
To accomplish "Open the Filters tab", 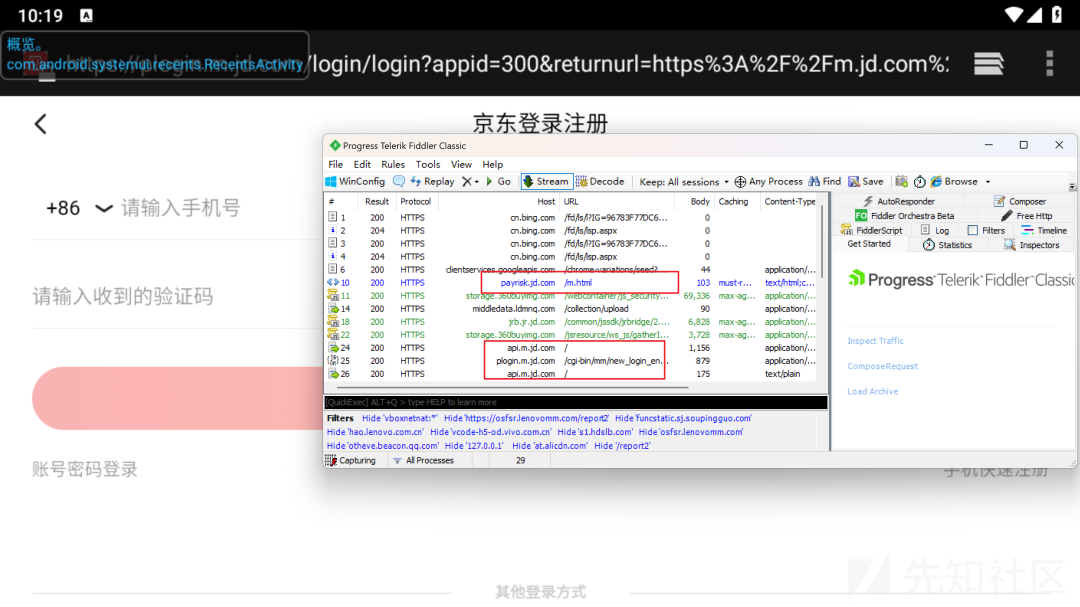I will click(x=986, y=231).
